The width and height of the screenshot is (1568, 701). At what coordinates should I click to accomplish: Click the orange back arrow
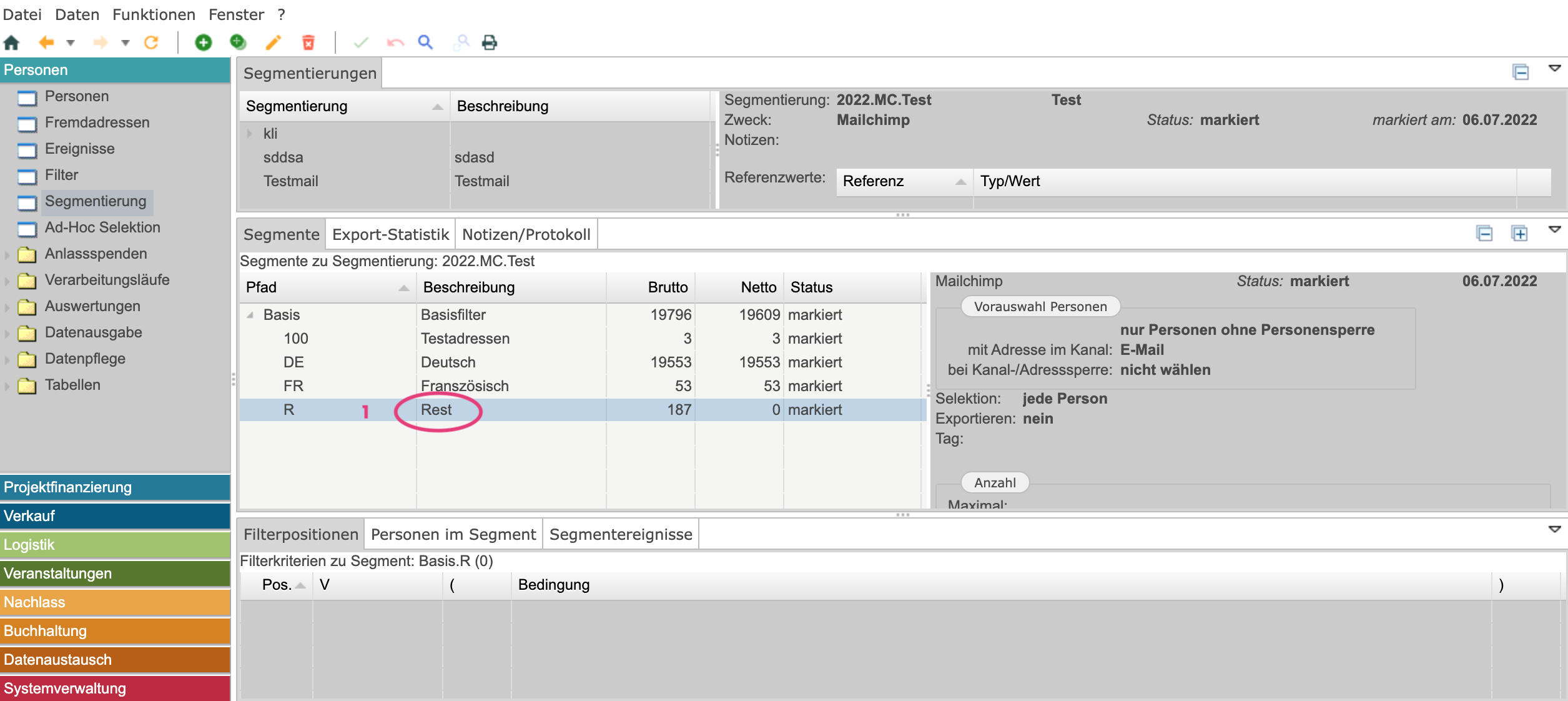click(46, 42)
